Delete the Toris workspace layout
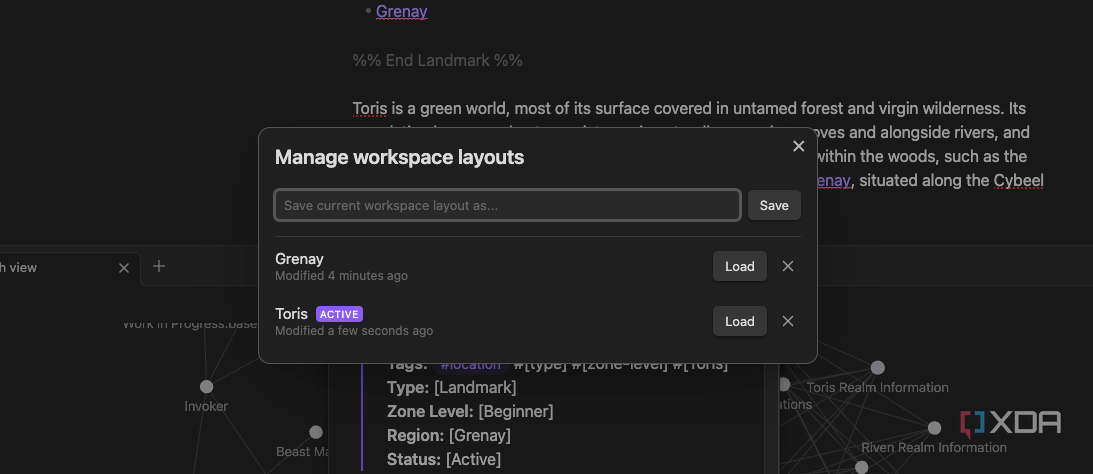Screen dimensions: 1093x474 (788, 321)
